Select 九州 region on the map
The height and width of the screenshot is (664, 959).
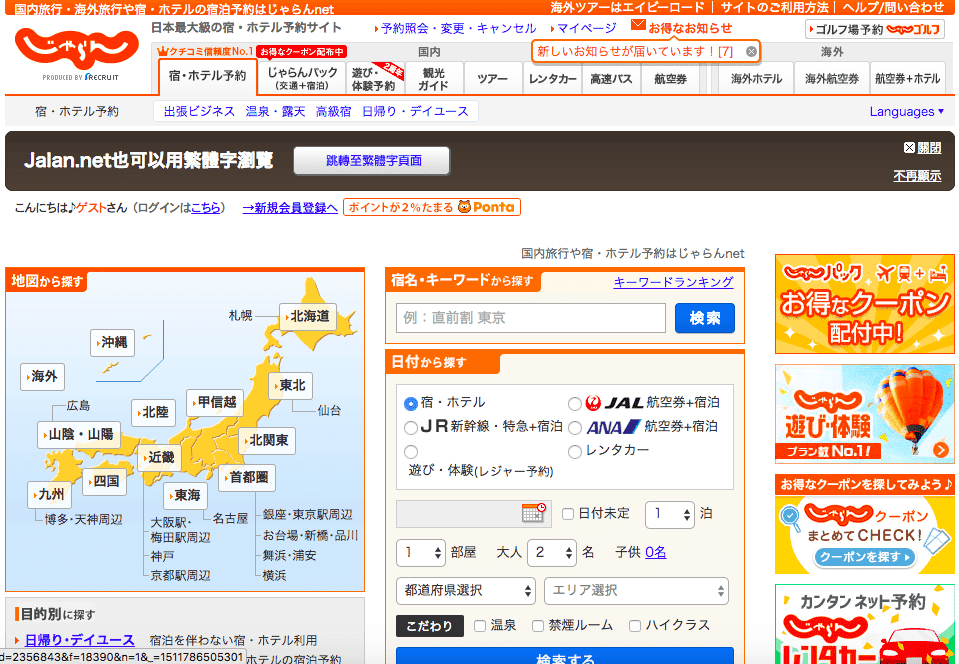point(50,495)
